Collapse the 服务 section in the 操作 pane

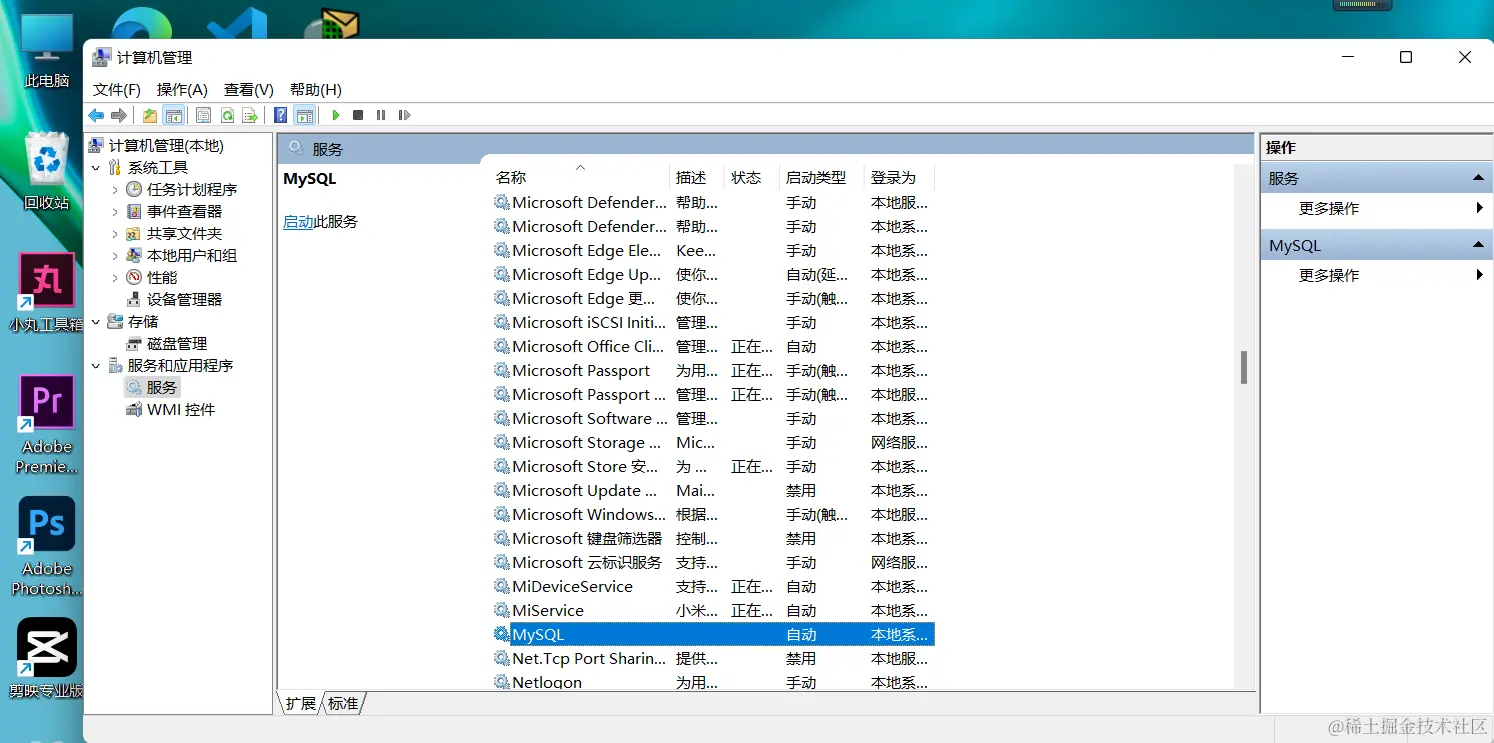click(x=1478, y=178)
